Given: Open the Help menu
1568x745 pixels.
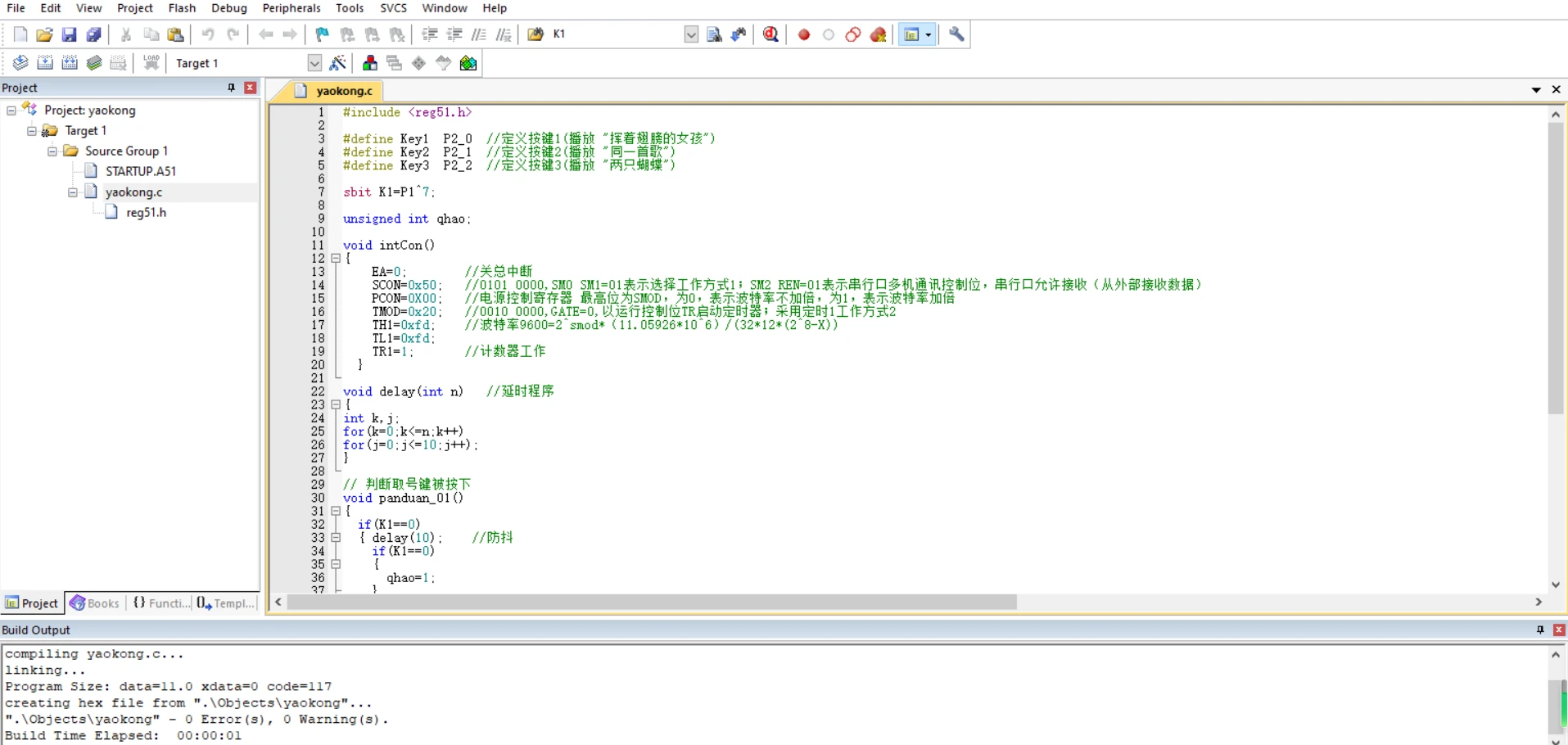Looking at the screenshot, I should click(x=495, y=8).
